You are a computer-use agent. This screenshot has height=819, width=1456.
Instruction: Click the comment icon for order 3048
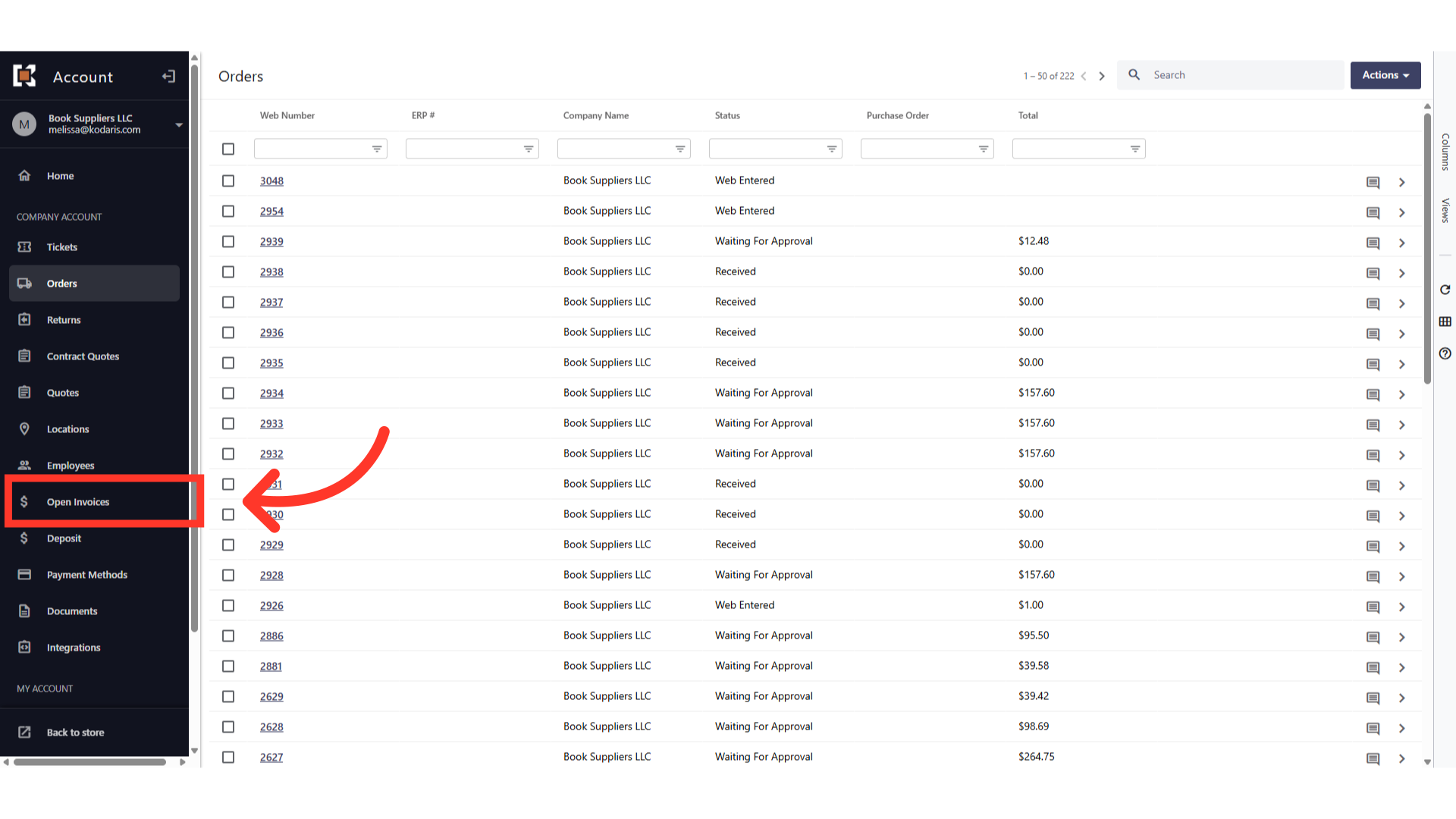tap(1373, 182)
